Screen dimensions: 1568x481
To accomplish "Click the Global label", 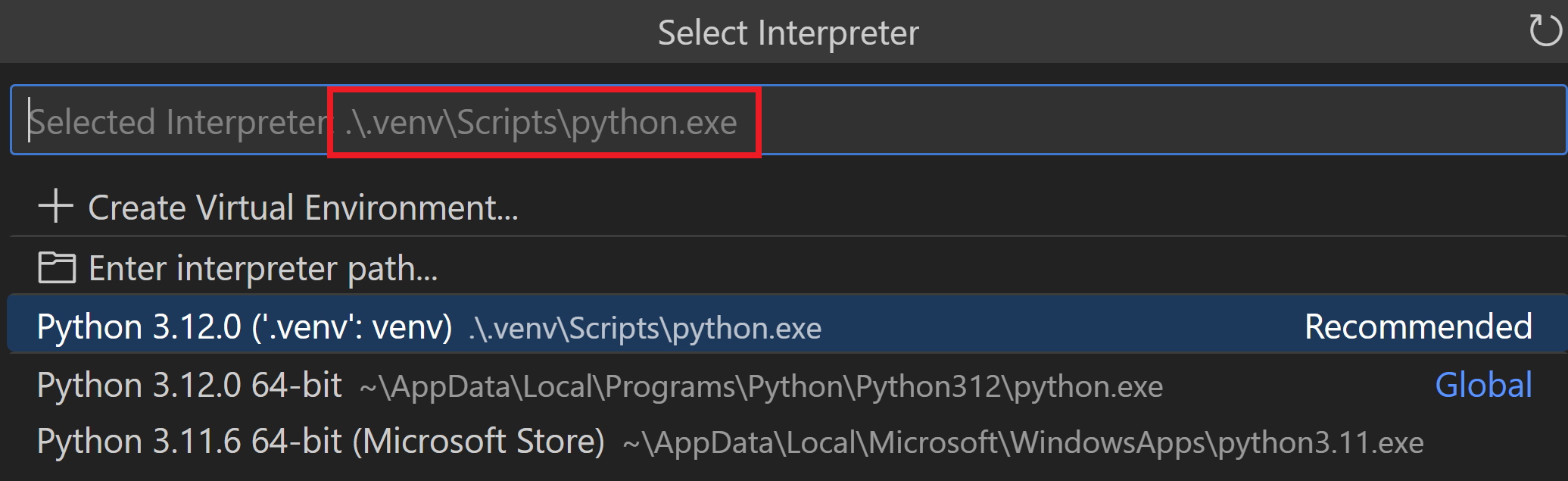I will click(x=1482, y=385).
